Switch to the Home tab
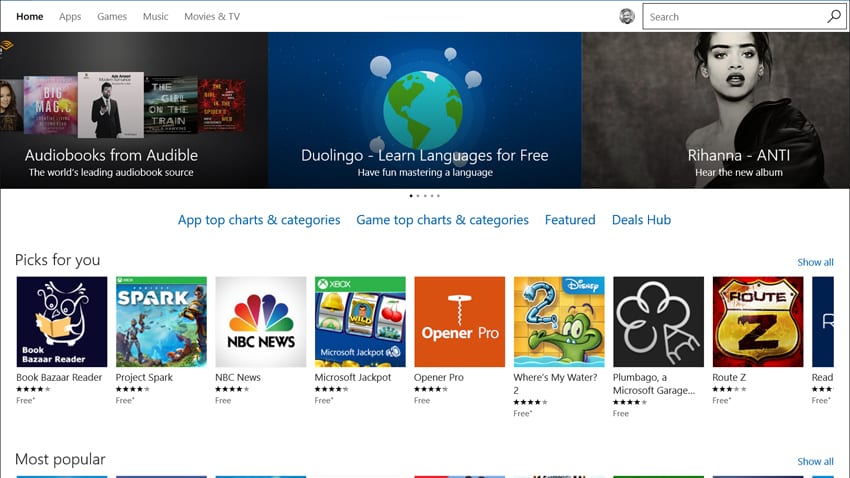Viewport: 850px width, 478px height. coord(29,16)
